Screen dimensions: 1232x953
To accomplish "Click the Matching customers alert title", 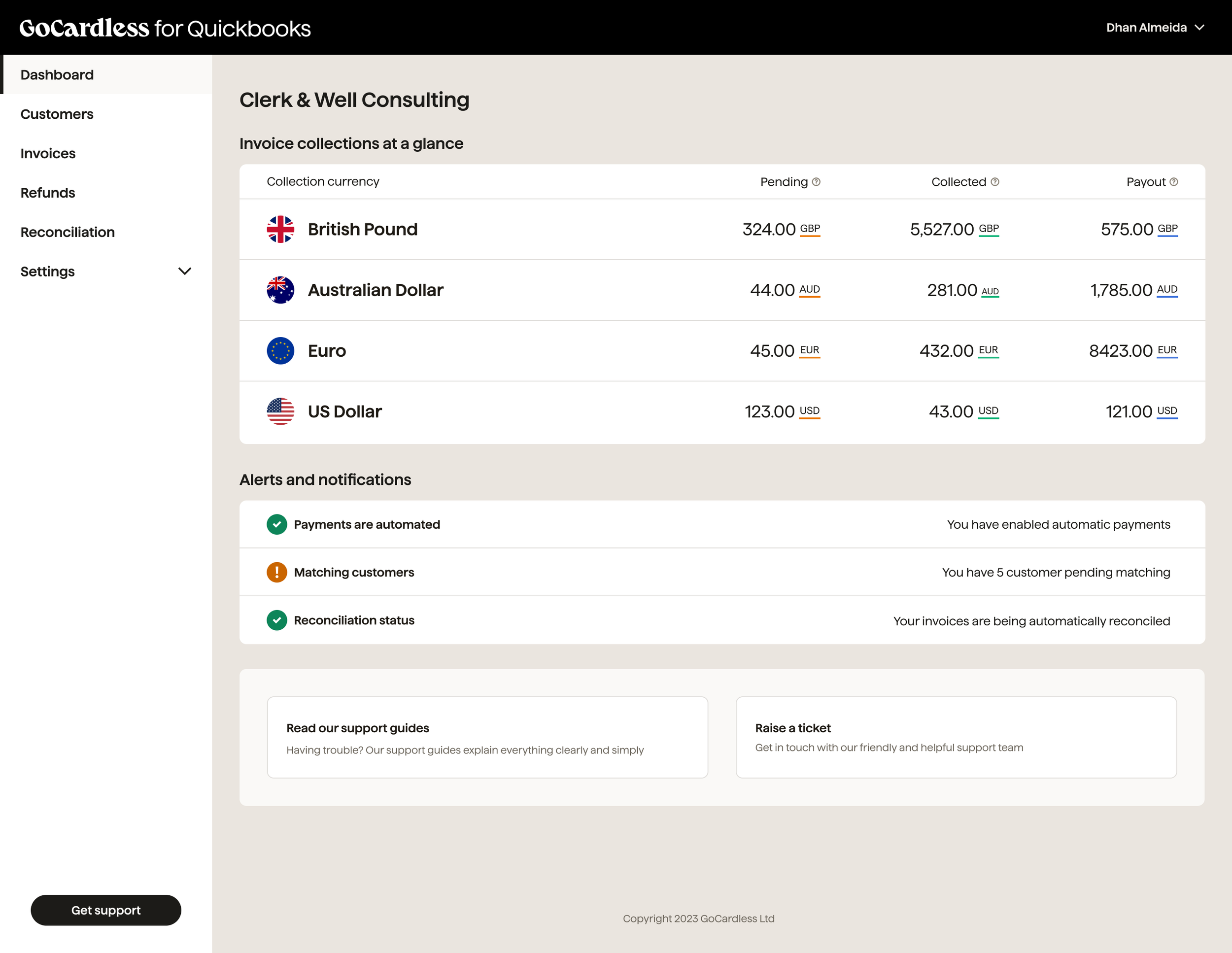I will point(354,573).
